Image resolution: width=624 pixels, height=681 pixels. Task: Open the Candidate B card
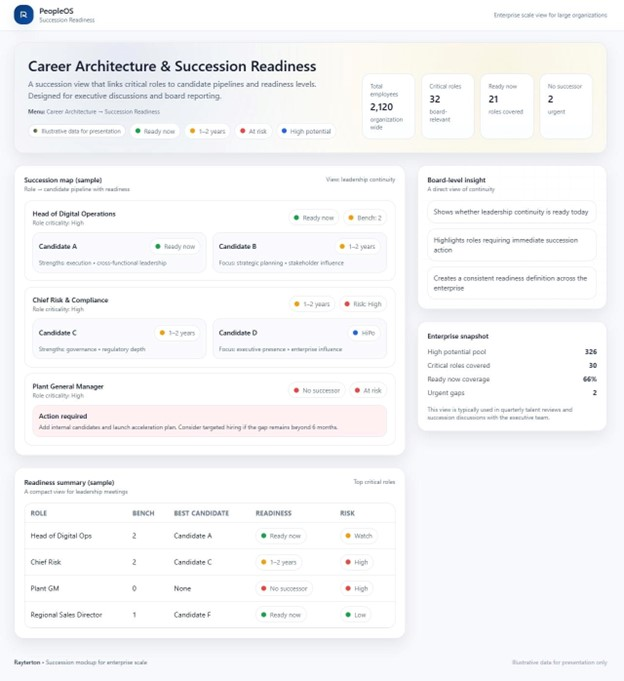coord(299,253)
